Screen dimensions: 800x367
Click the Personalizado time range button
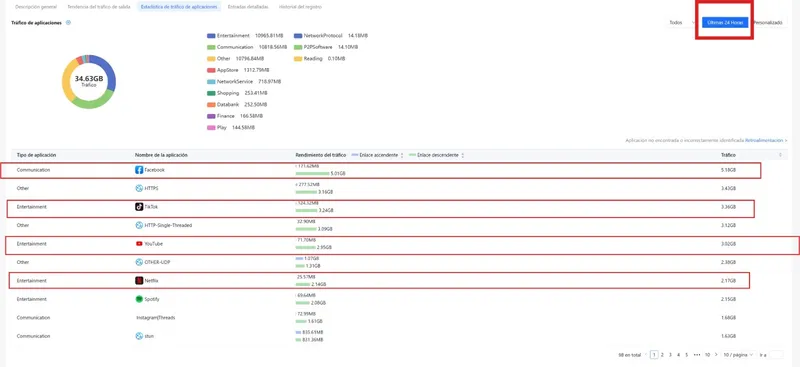click(768, 22)
